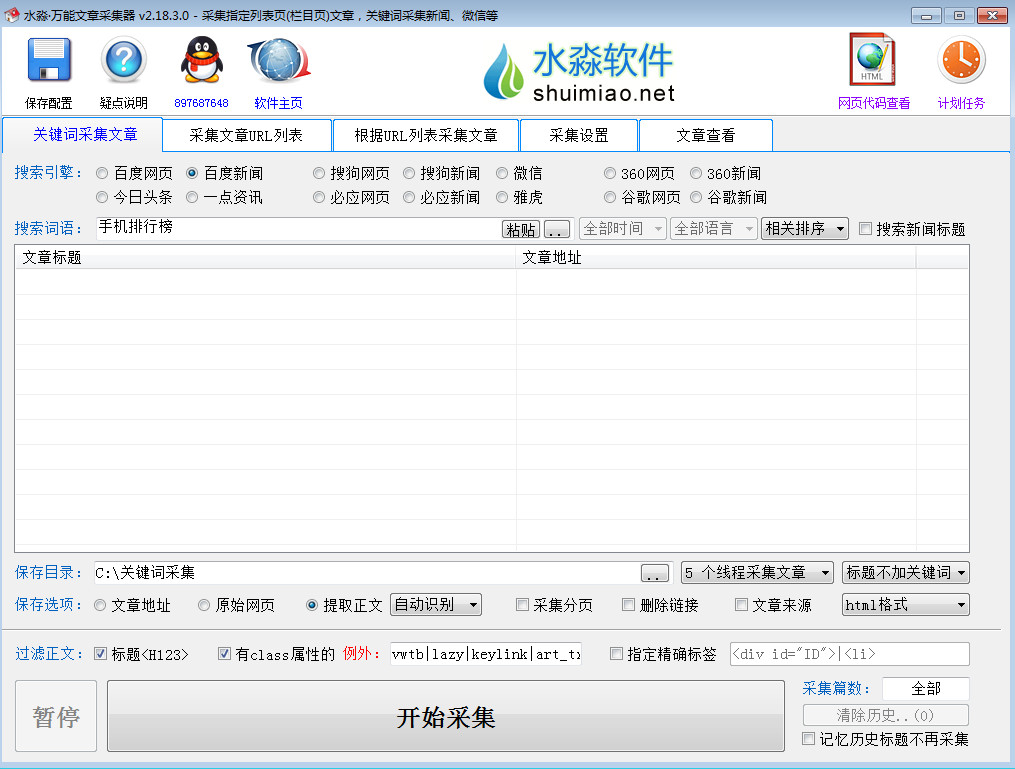Select 360新闻 search engine
Viewport: 1015px width, 769px height.
[696, 173]
